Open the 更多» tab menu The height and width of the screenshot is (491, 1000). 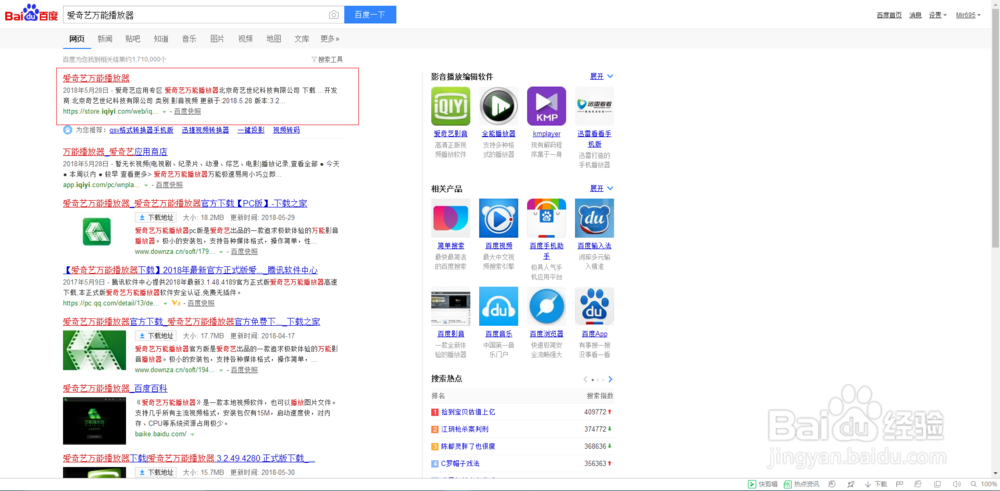[330, 39]
